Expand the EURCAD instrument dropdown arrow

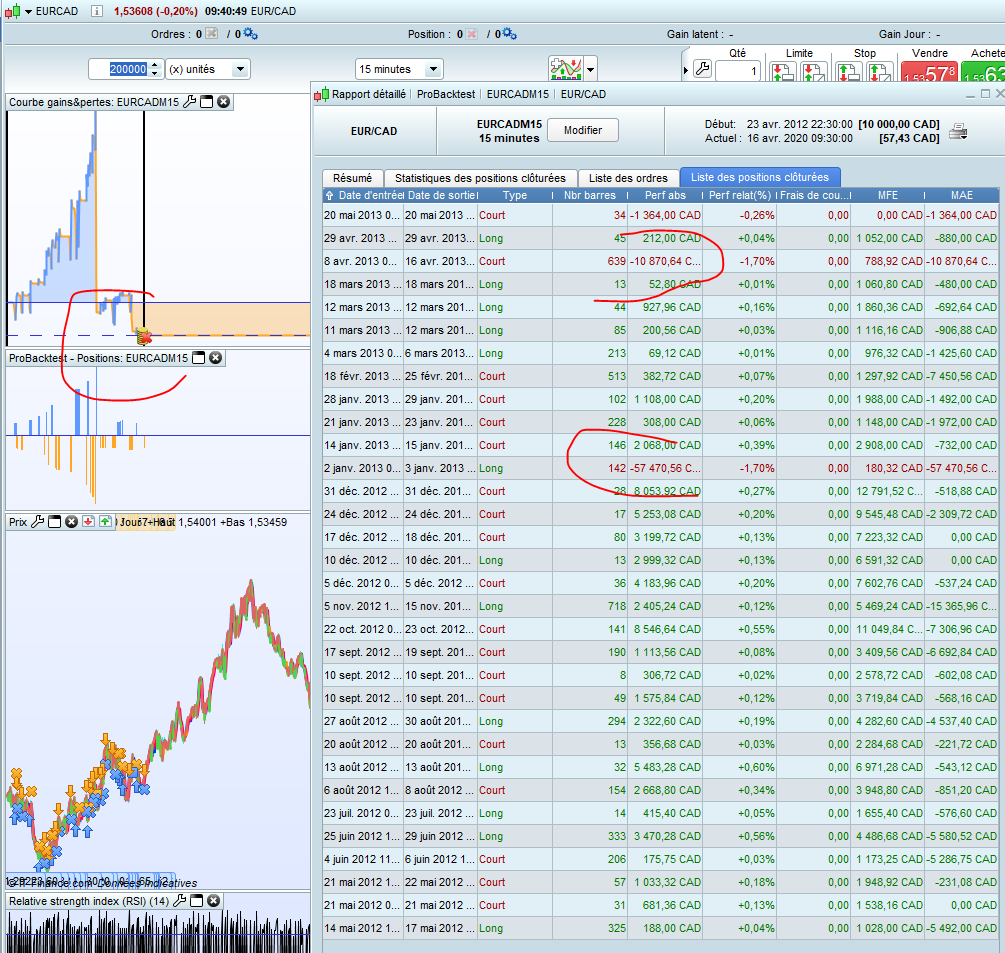pyautogui.click(x=27, y=11)
